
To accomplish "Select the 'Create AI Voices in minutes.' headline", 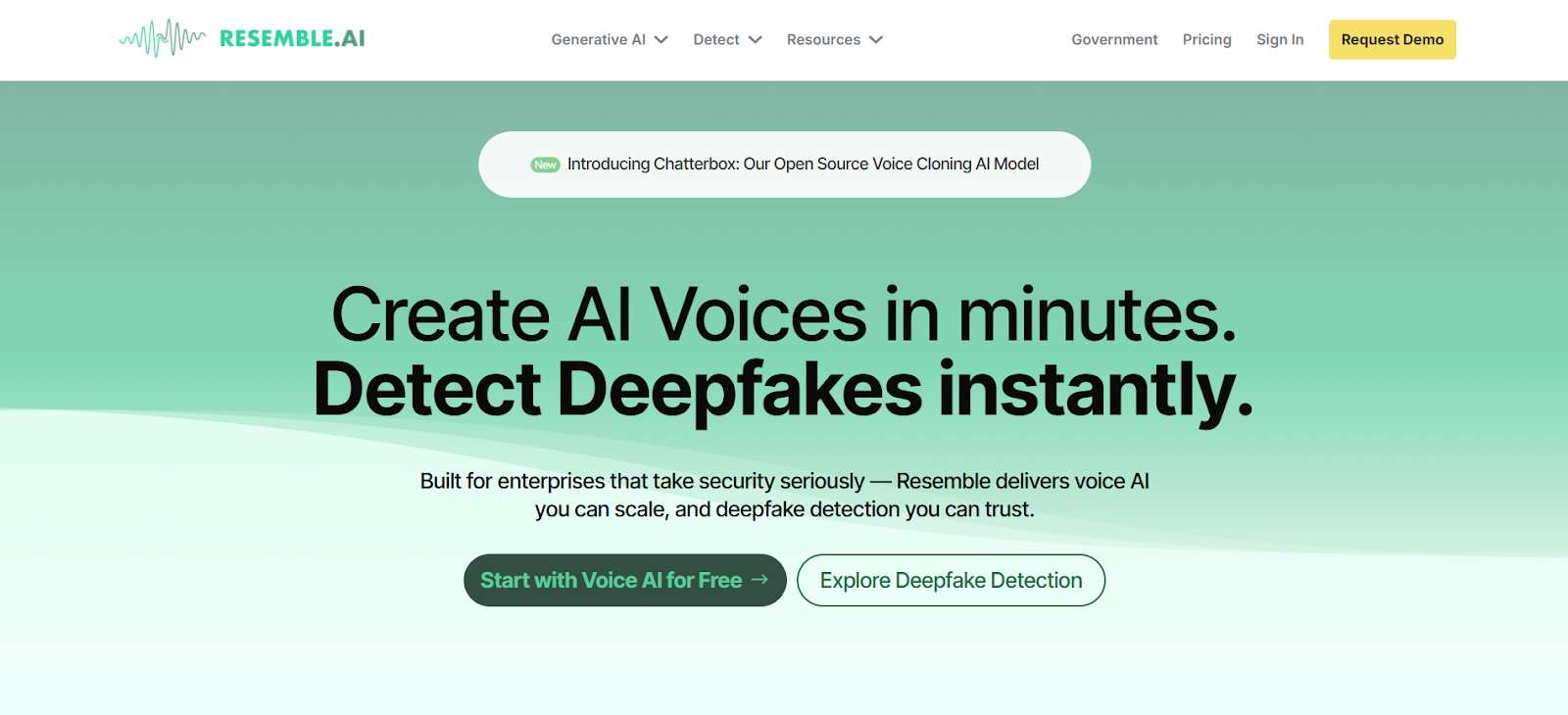I will click(x=784, y=314).
